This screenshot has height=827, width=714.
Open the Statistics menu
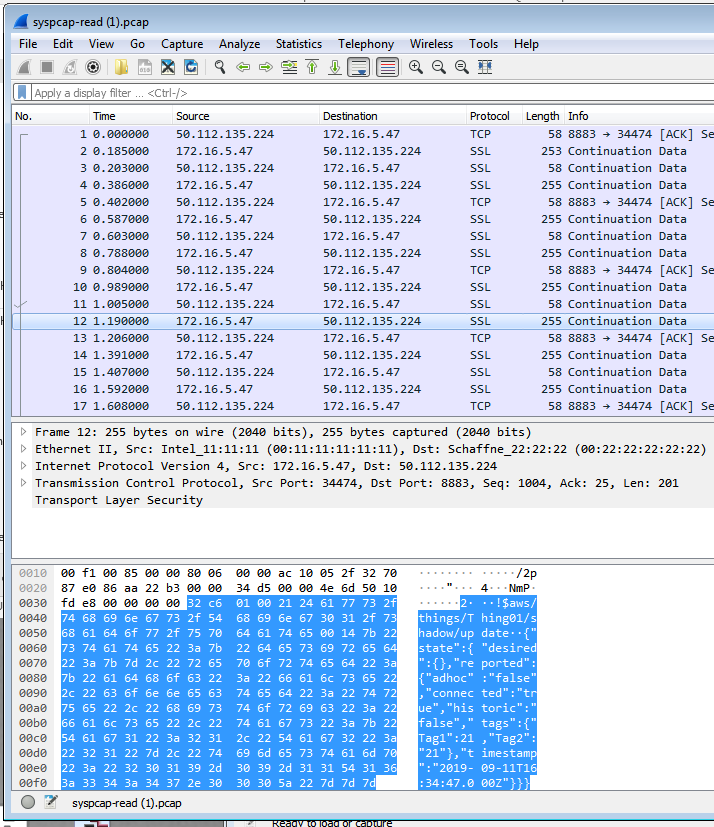pos(298,44)
